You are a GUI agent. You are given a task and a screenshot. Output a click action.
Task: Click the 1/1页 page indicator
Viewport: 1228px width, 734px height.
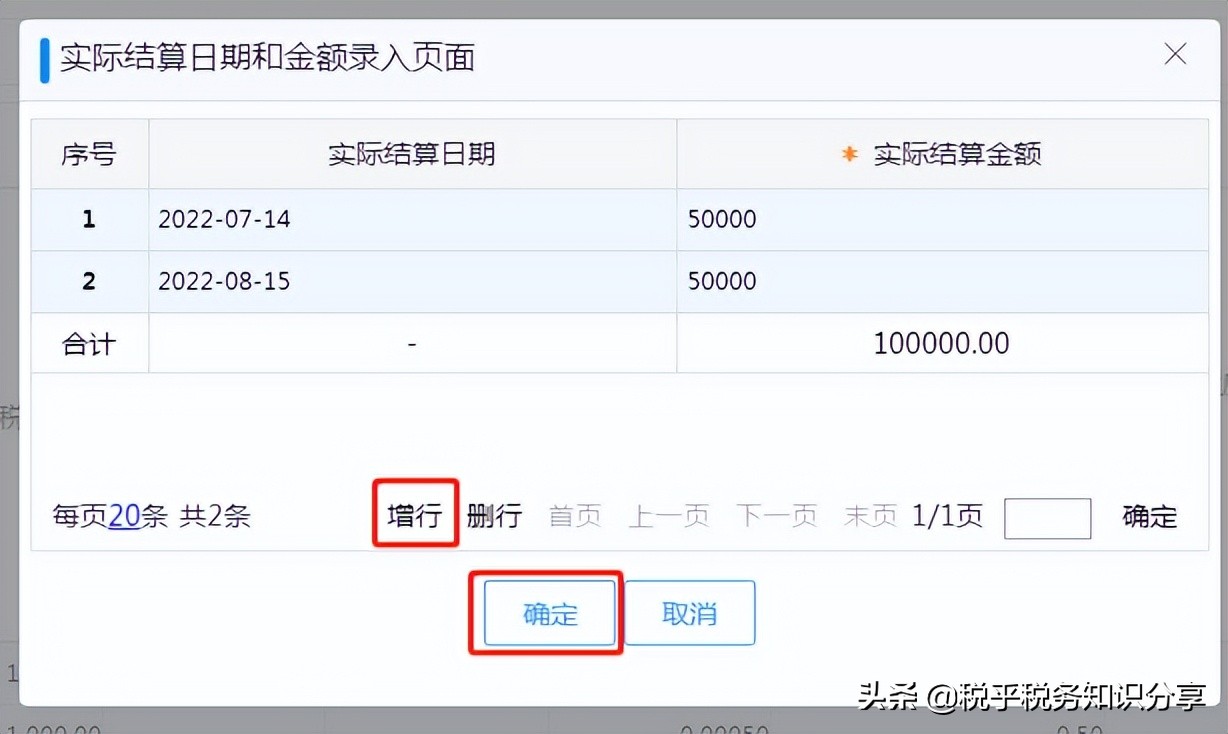(947, 516)
